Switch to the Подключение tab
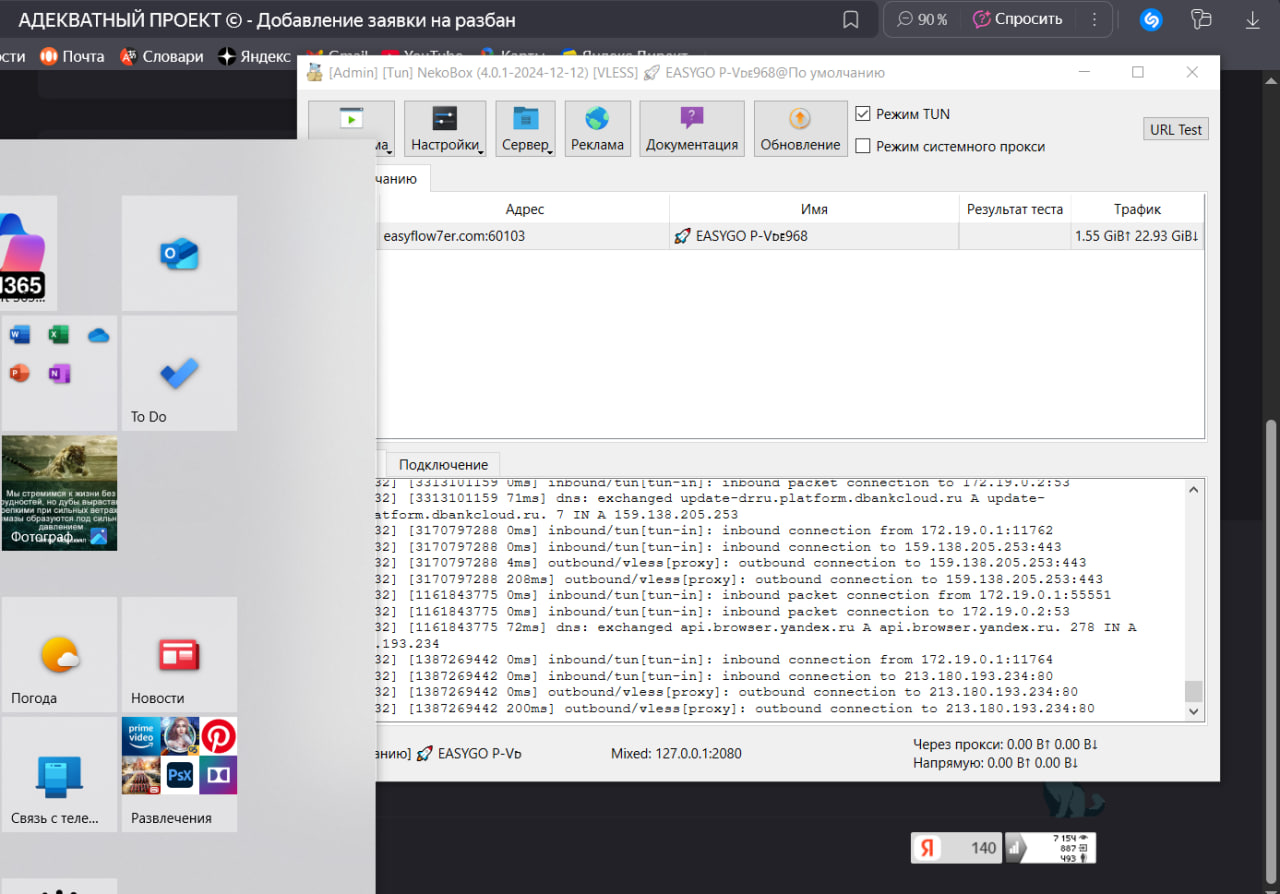Image resolution: width=1280 pixels, height=894 pixels. coord(443,464)
